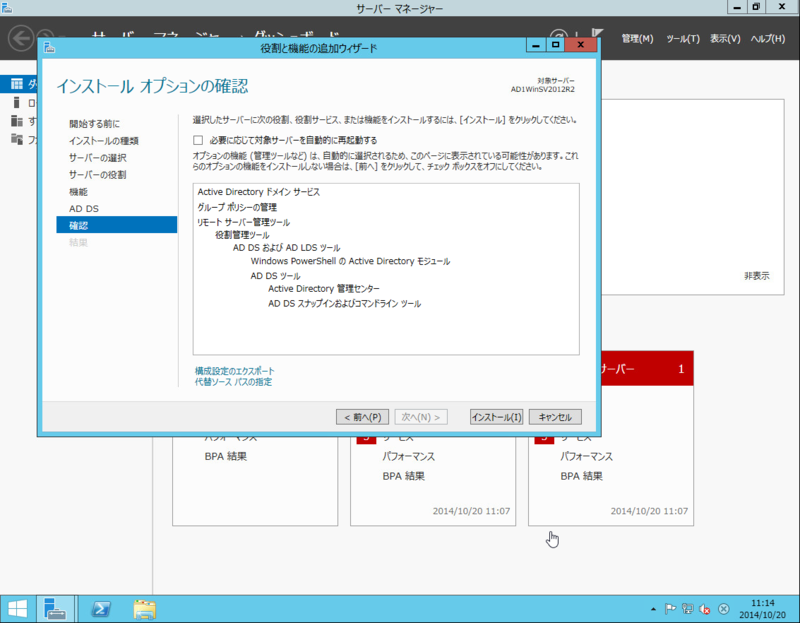
Task: Open the ツール(T) menu
Action: coord(683,37)
